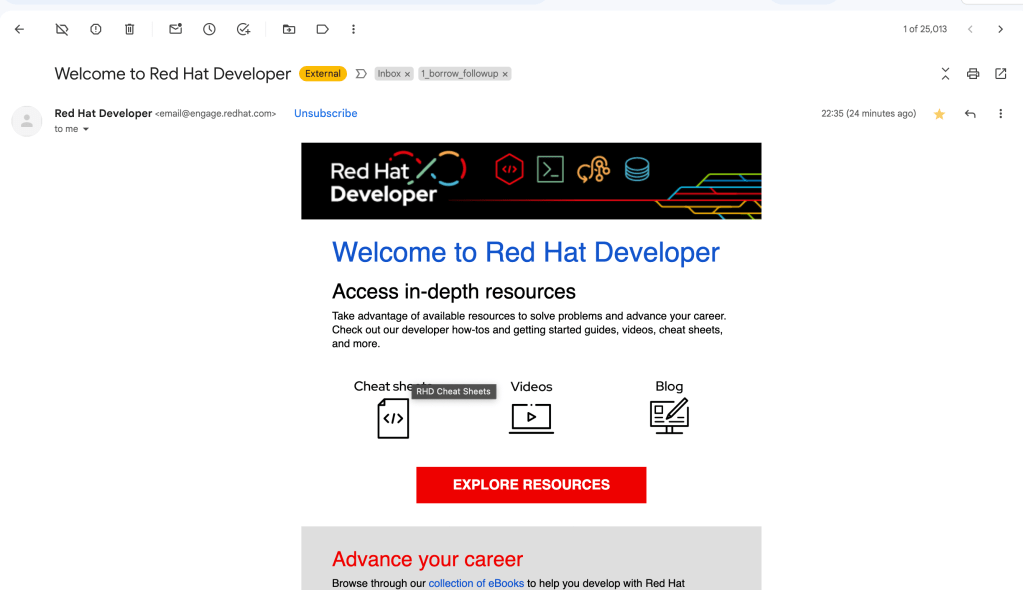
Task: Go back to the inbox list
Action: (20, 29)
